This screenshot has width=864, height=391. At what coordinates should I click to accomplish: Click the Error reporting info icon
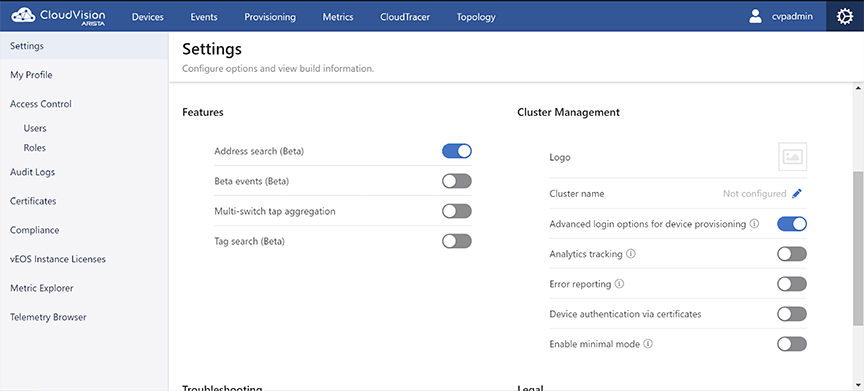click(619, 284)
